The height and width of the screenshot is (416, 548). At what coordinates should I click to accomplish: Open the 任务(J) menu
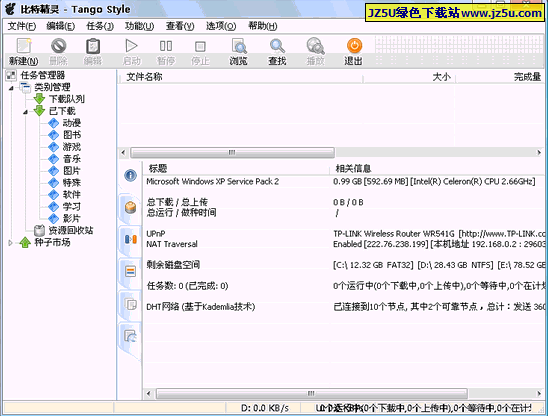point(100,26)
